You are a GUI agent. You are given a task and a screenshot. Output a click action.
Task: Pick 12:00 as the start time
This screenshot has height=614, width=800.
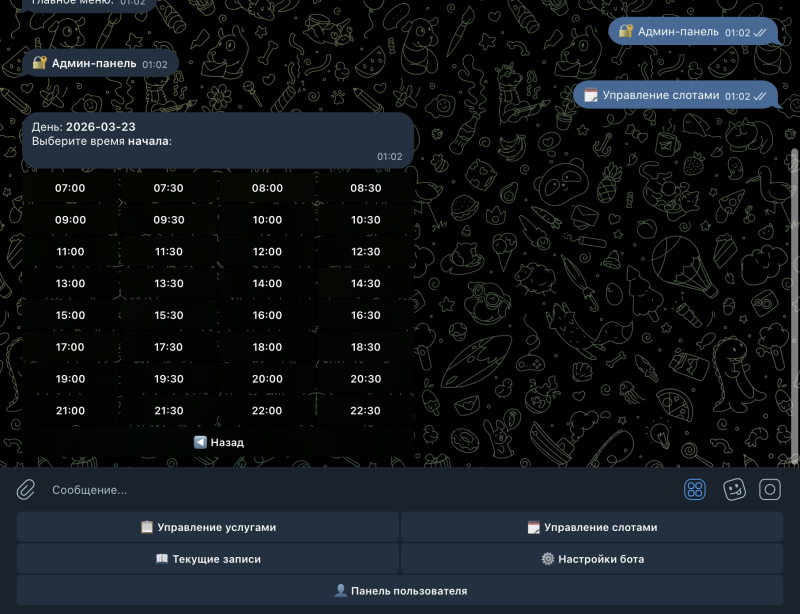[x=267, y=252]
